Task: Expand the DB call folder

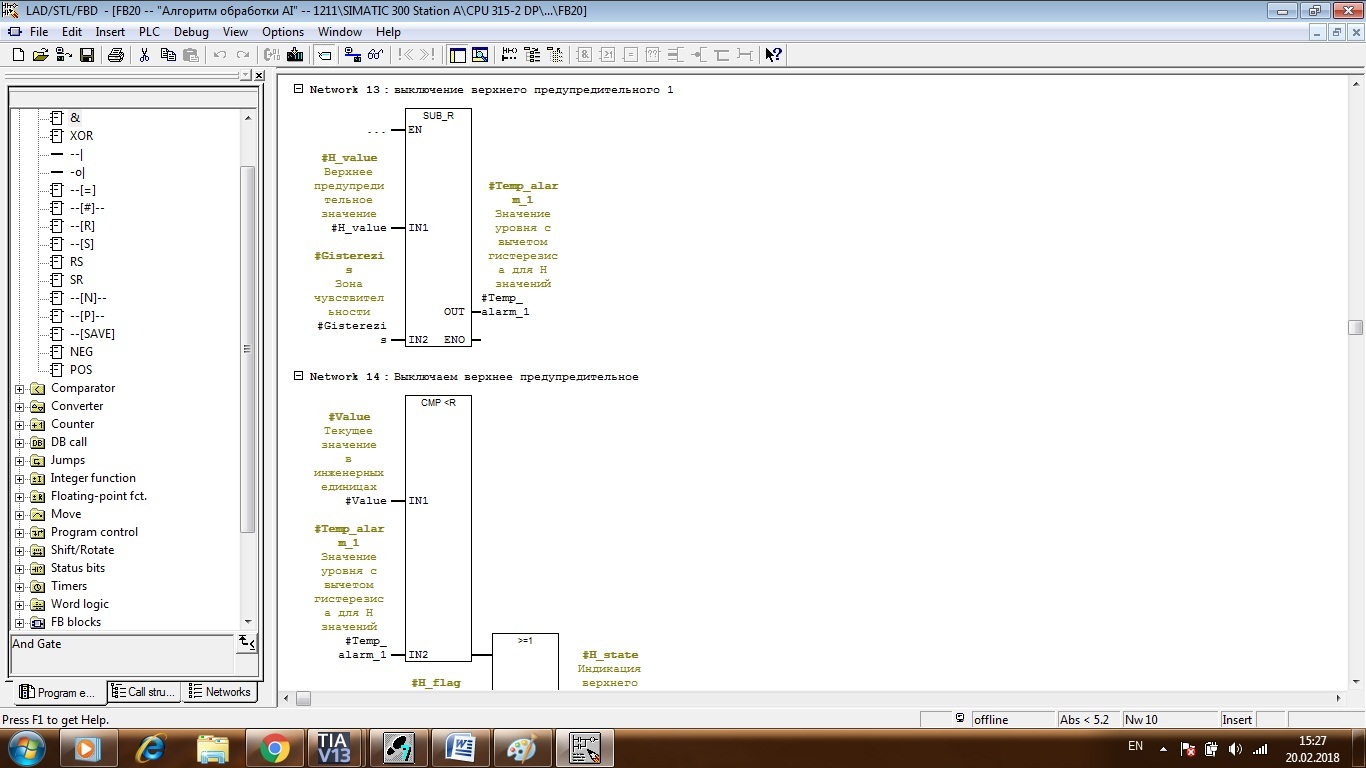Action: pos(19,442)
